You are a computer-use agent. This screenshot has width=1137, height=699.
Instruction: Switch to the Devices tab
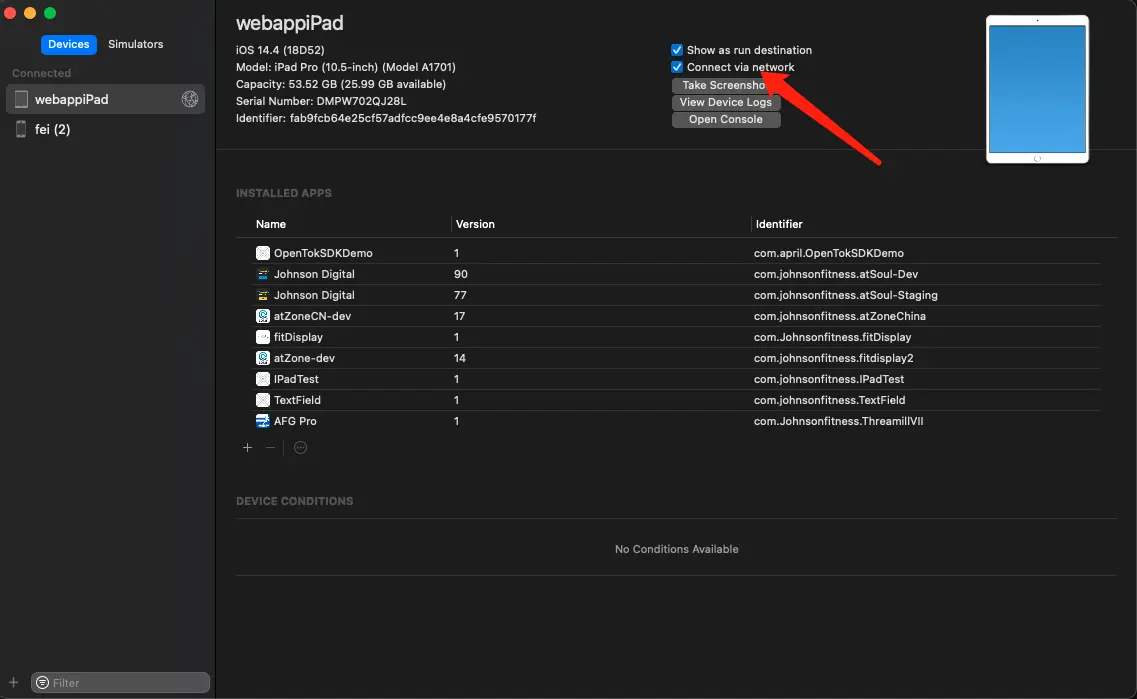point(68,44)
